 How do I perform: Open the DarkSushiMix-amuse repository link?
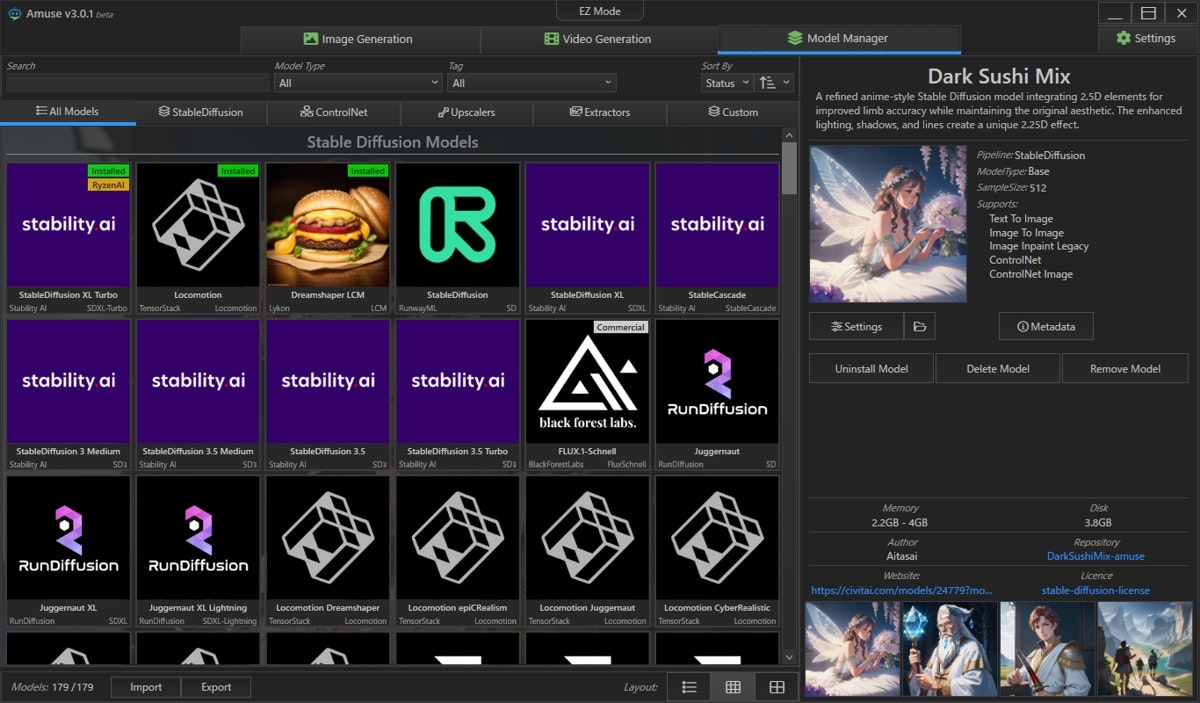[1095, 556]
